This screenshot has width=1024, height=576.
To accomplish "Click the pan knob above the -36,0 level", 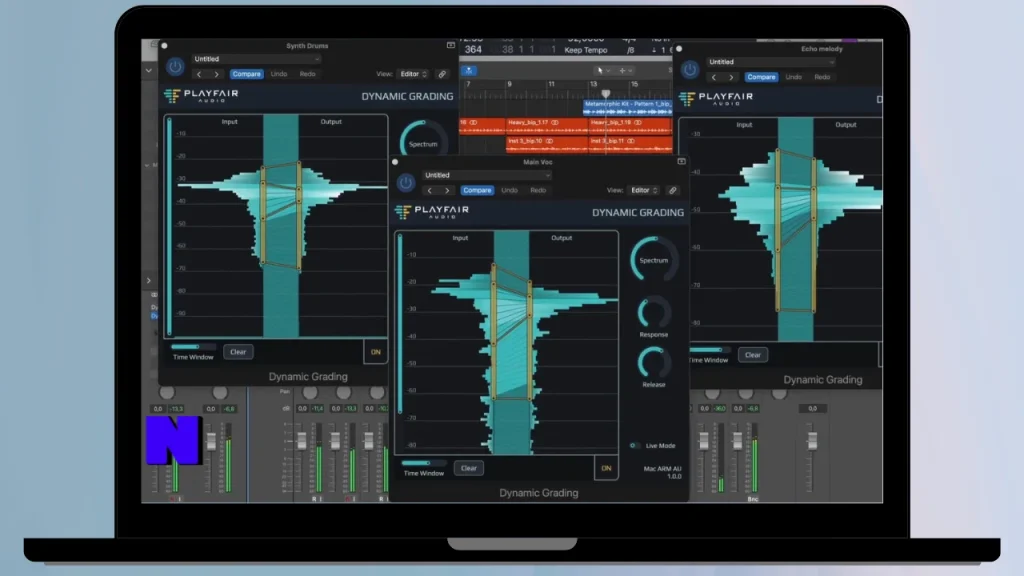I will click(712, 392).
